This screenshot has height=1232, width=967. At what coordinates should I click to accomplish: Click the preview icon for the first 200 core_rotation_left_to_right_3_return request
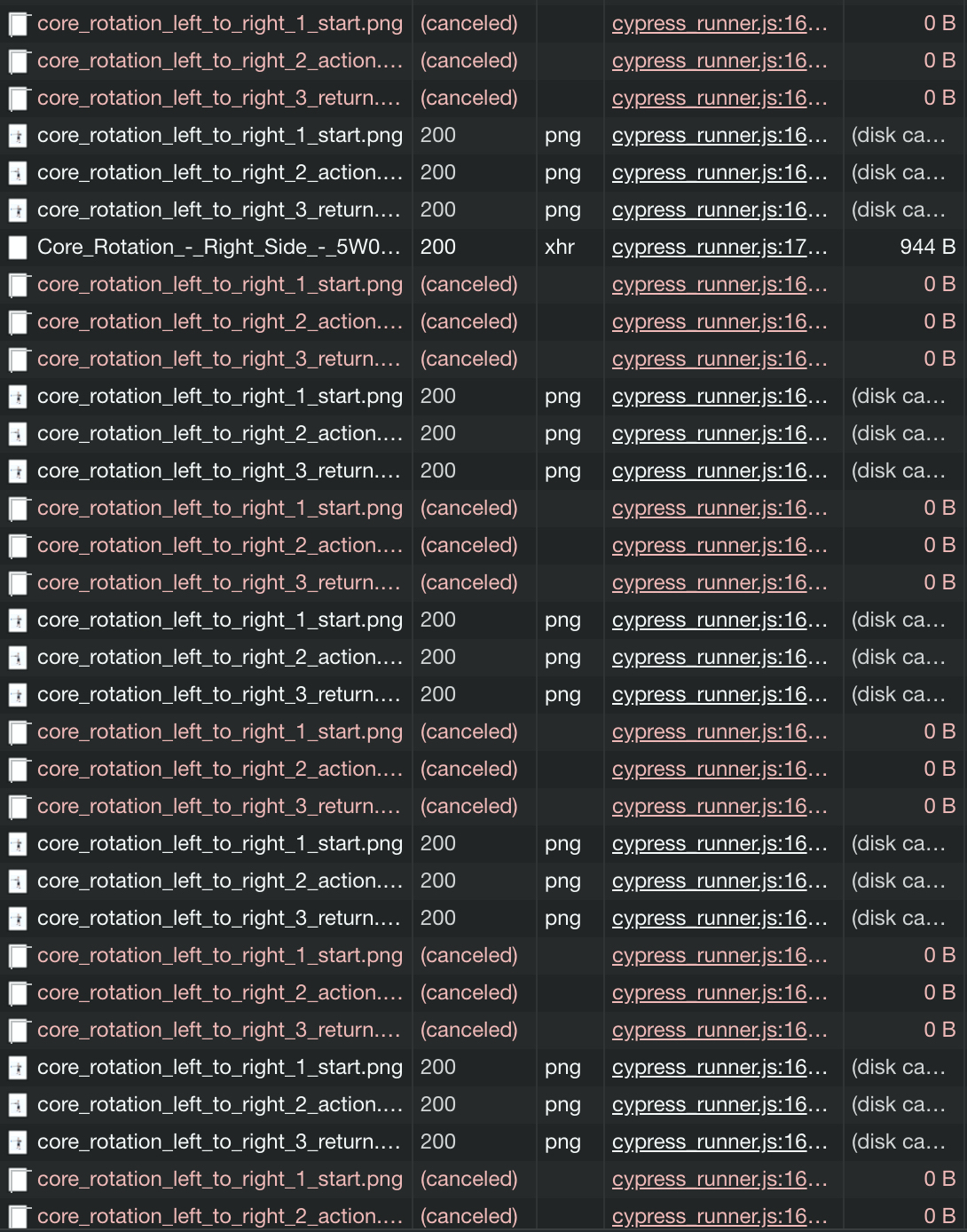coord(16,209)
